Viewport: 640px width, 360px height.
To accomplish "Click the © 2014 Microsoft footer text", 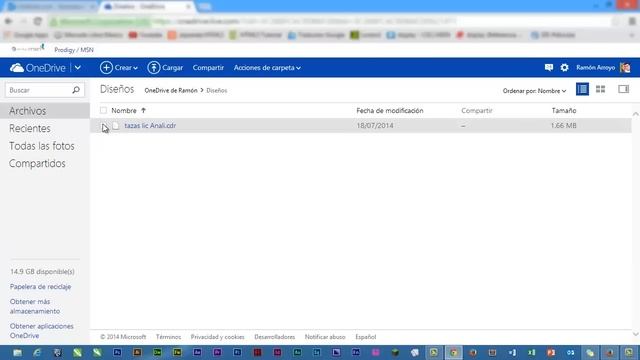I will point(123,337).
